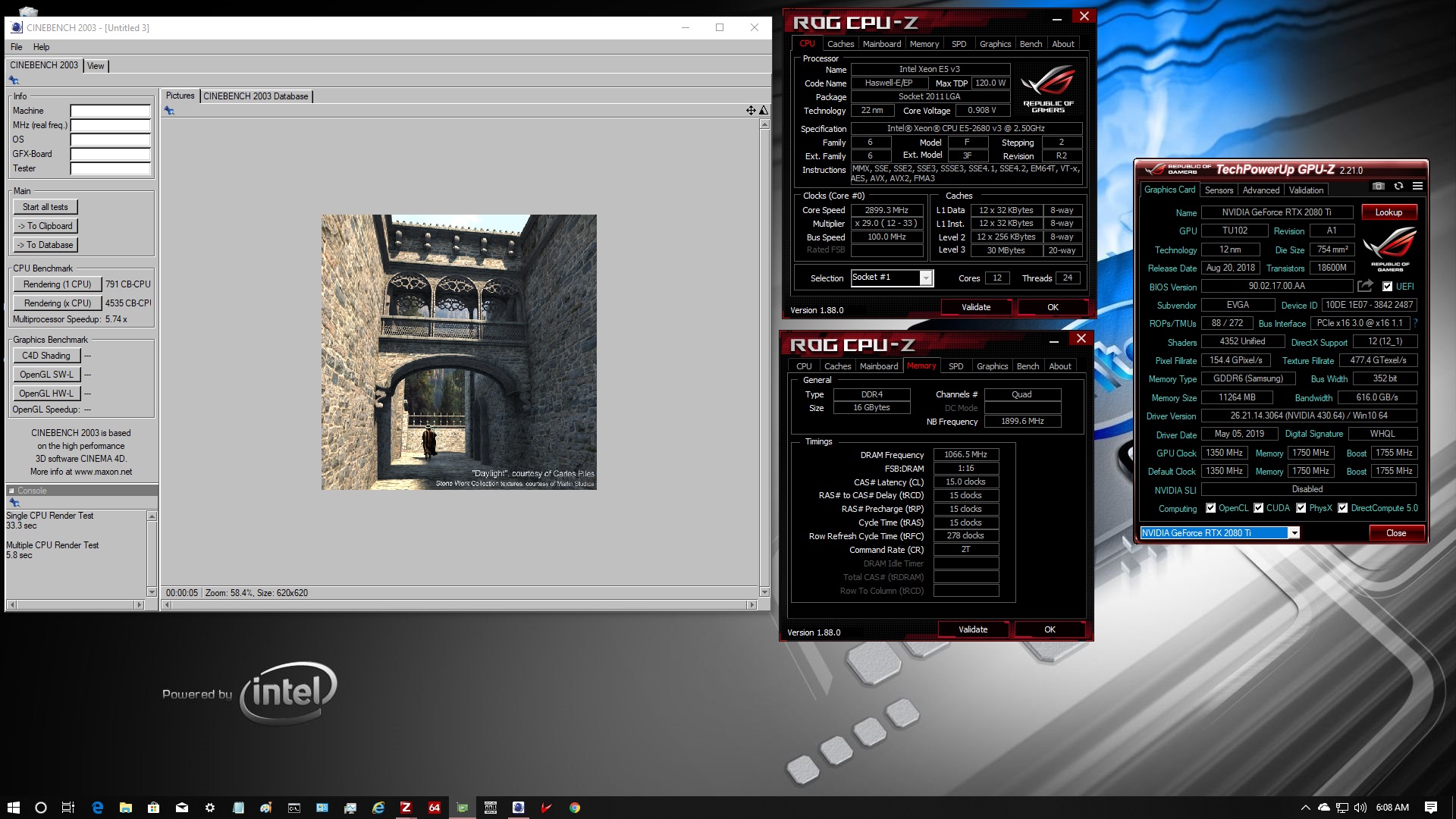Open File Explorer from the taskbar

(125, 808)
